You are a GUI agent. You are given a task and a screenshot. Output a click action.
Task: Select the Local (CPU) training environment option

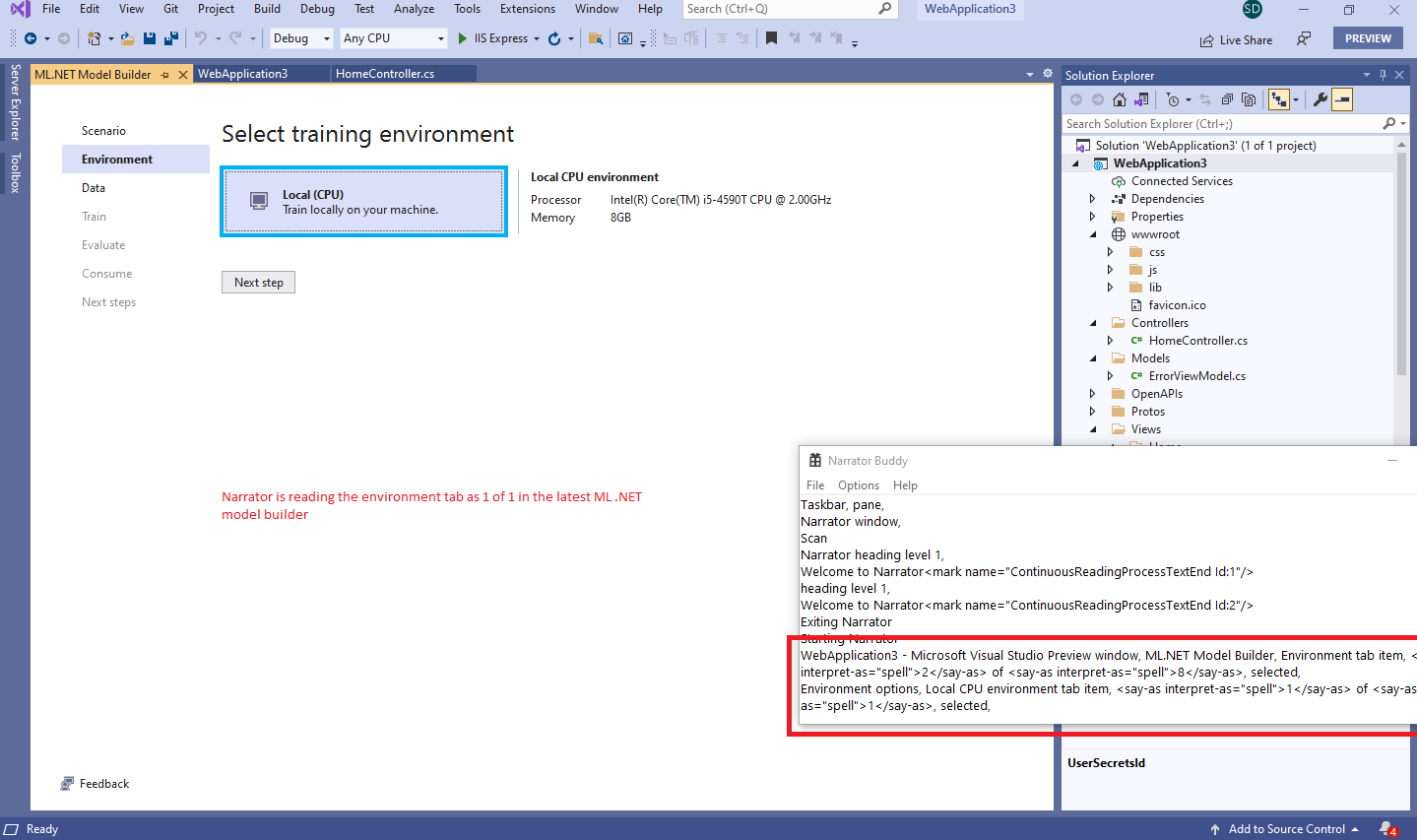[363, 201]
